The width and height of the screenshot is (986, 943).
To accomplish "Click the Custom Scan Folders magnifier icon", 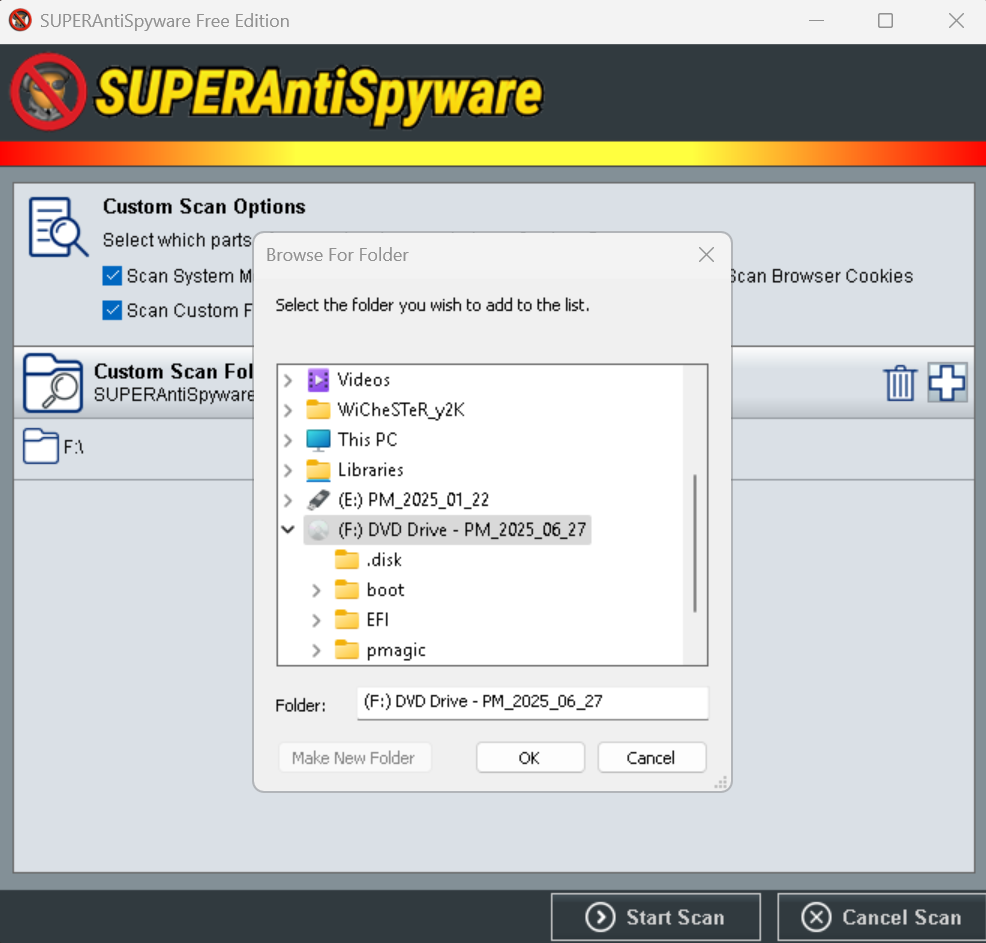I will [53, 383].
